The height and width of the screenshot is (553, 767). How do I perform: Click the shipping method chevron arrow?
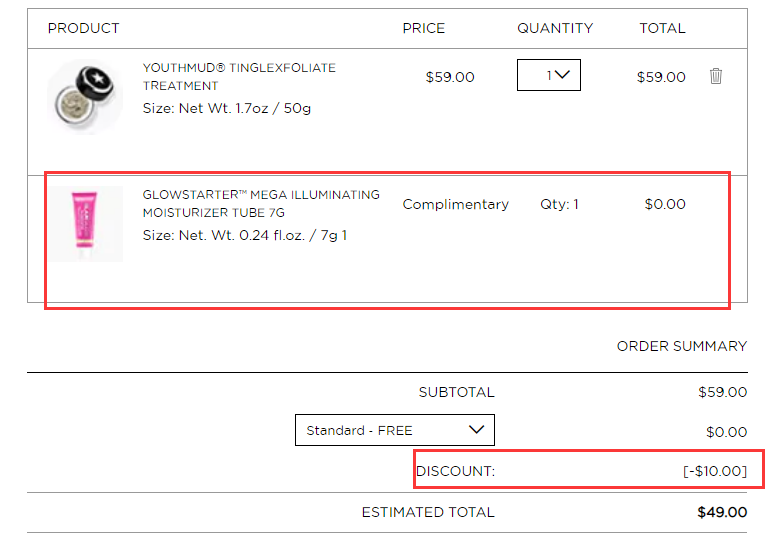tap(476, 429)
